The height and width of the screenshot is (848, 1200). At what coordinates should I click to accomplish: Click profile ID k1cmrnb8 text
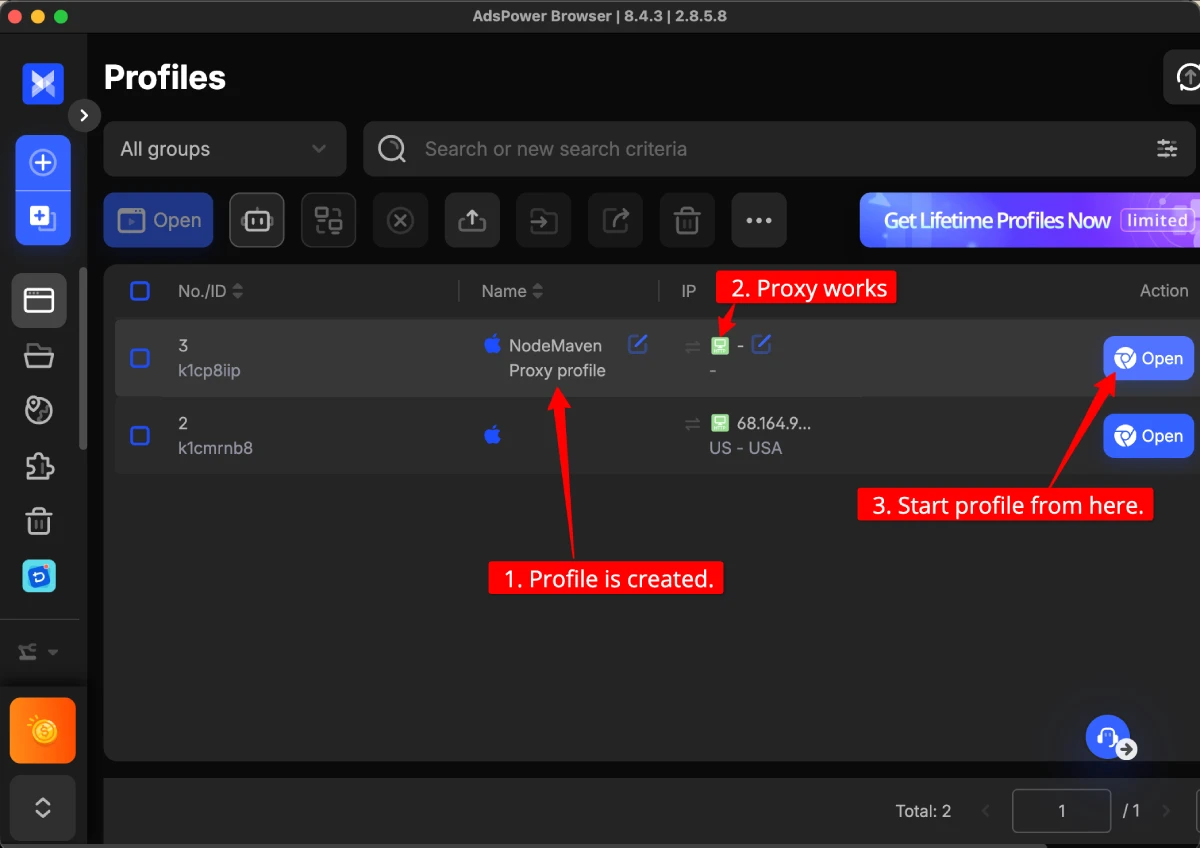(x=215, y=448)
